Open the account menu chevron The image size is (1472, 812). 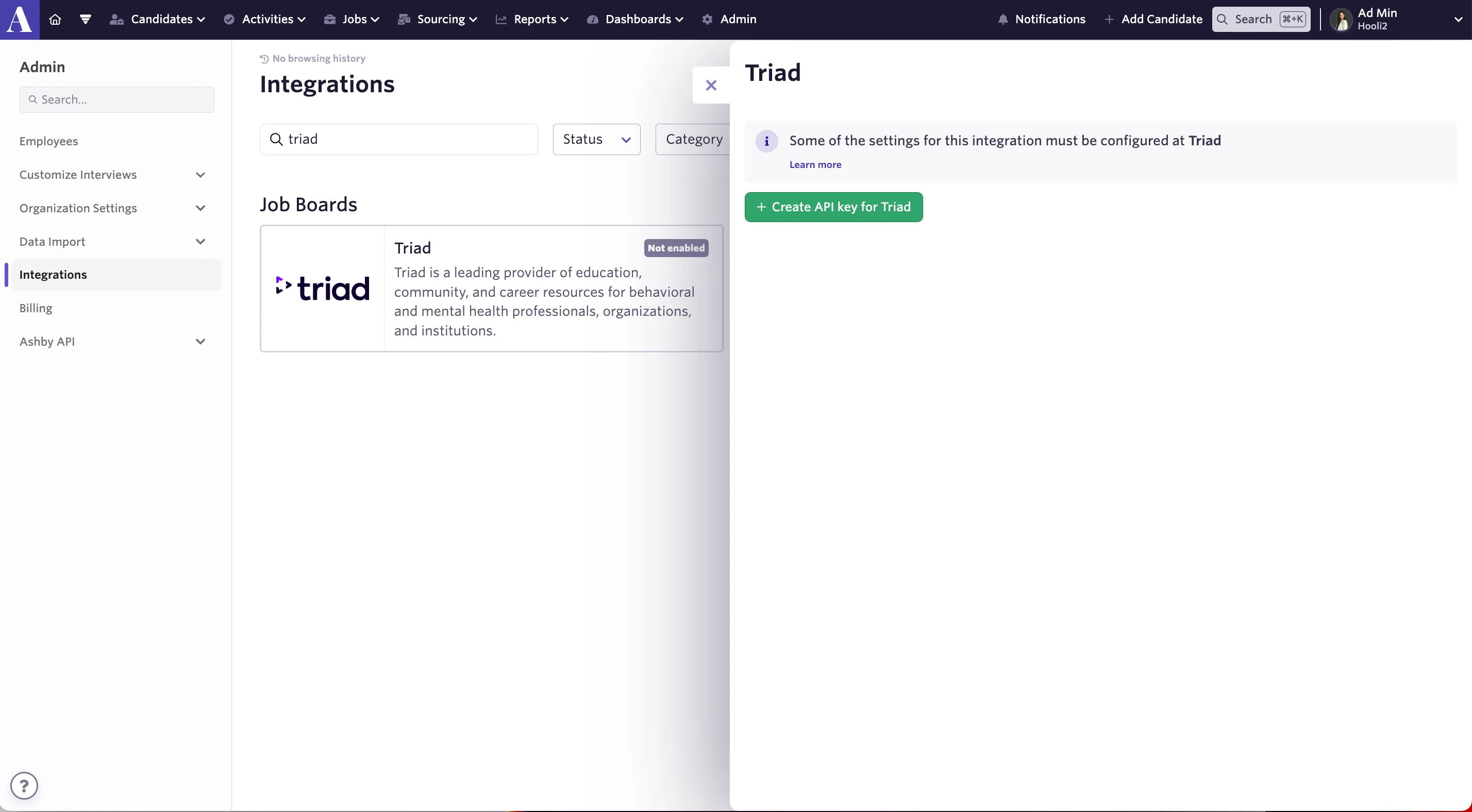tap(1458, 20)
